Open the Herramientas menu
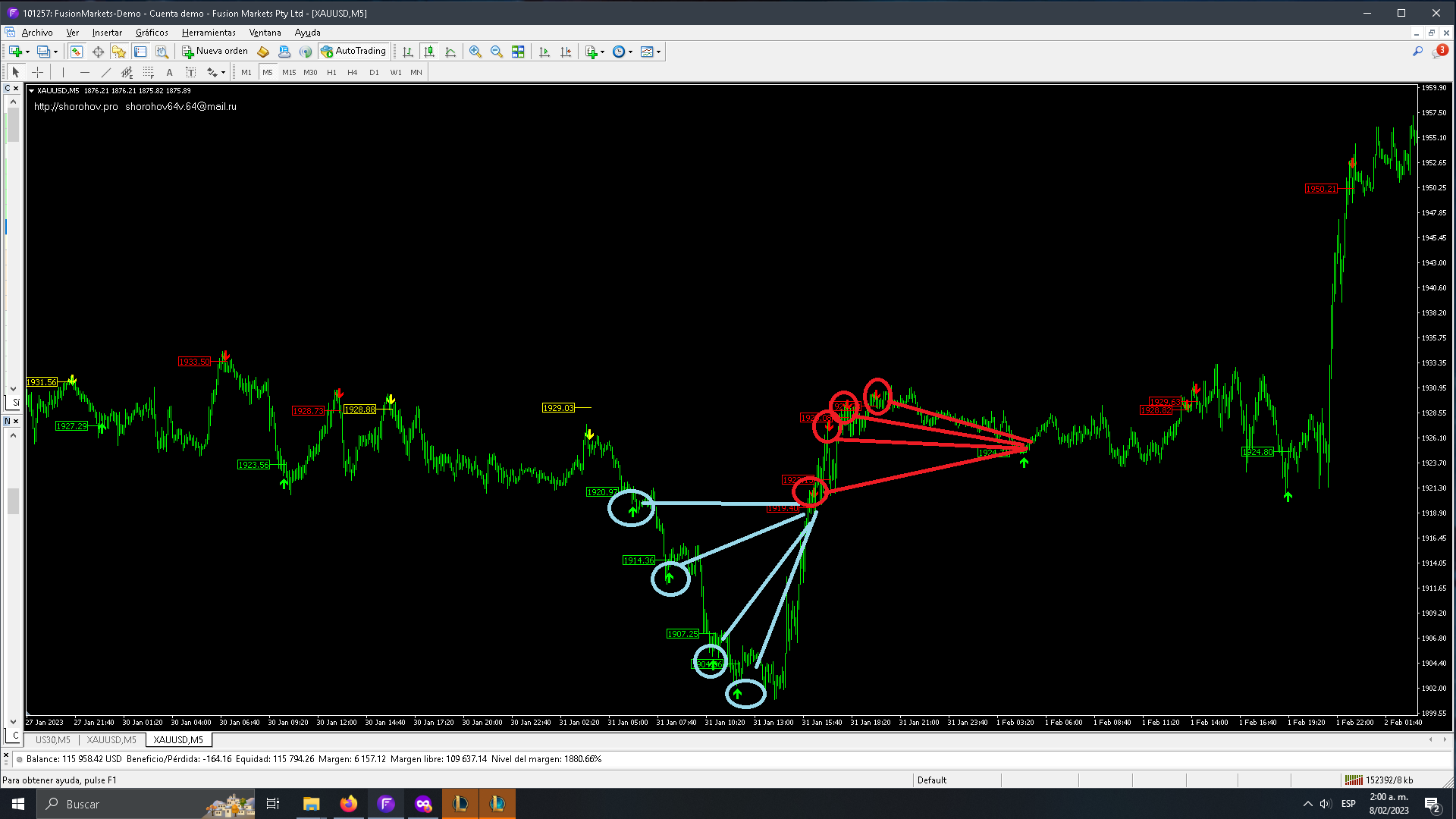Screen dimensions: 1456x819 [209, 33]
